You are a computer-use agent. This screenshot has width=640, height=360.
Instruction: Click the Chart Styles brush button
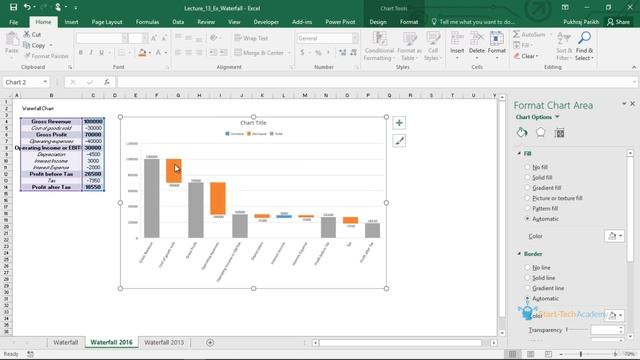[399, 141]
